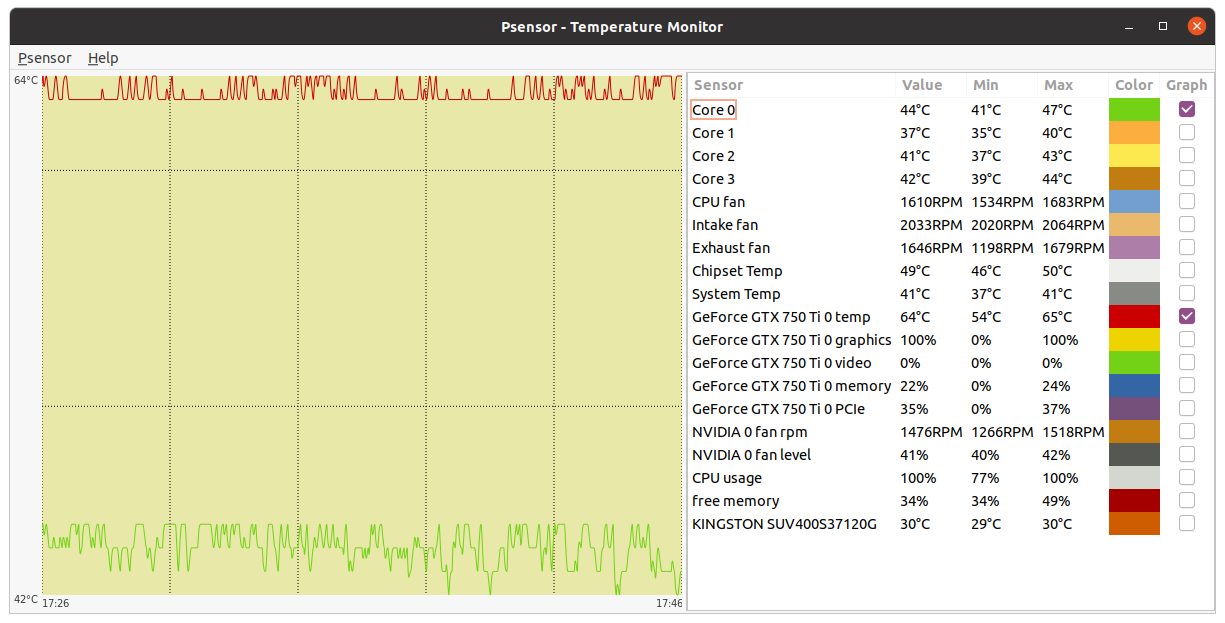Click the Exhaust fan purple color swatch
1225x623 pixels.
point(1134,248)
